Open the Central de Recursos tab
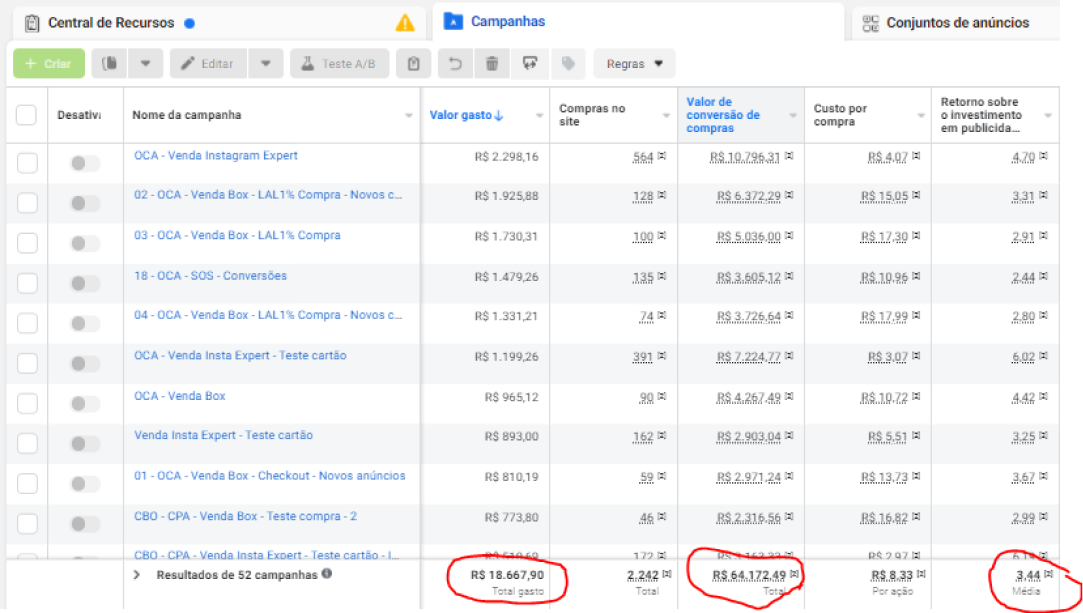The image size is (1083, 613). [110, 22]
